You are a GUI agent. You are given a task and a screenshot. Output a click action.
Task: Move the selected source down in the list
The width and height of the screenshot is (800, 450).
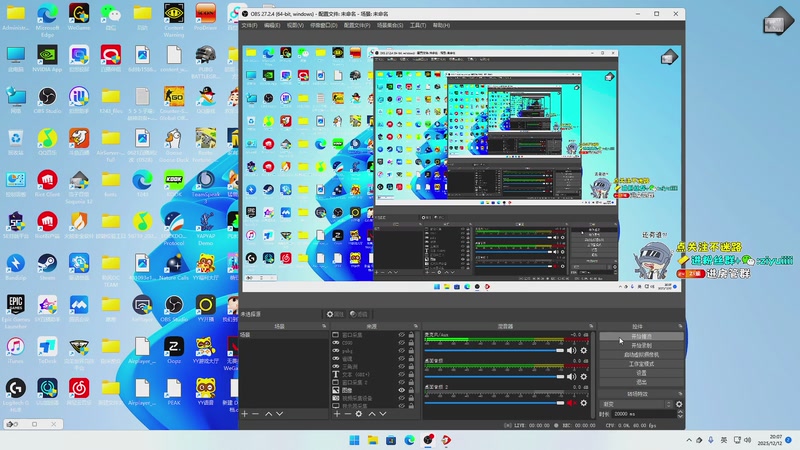(383, 414)
